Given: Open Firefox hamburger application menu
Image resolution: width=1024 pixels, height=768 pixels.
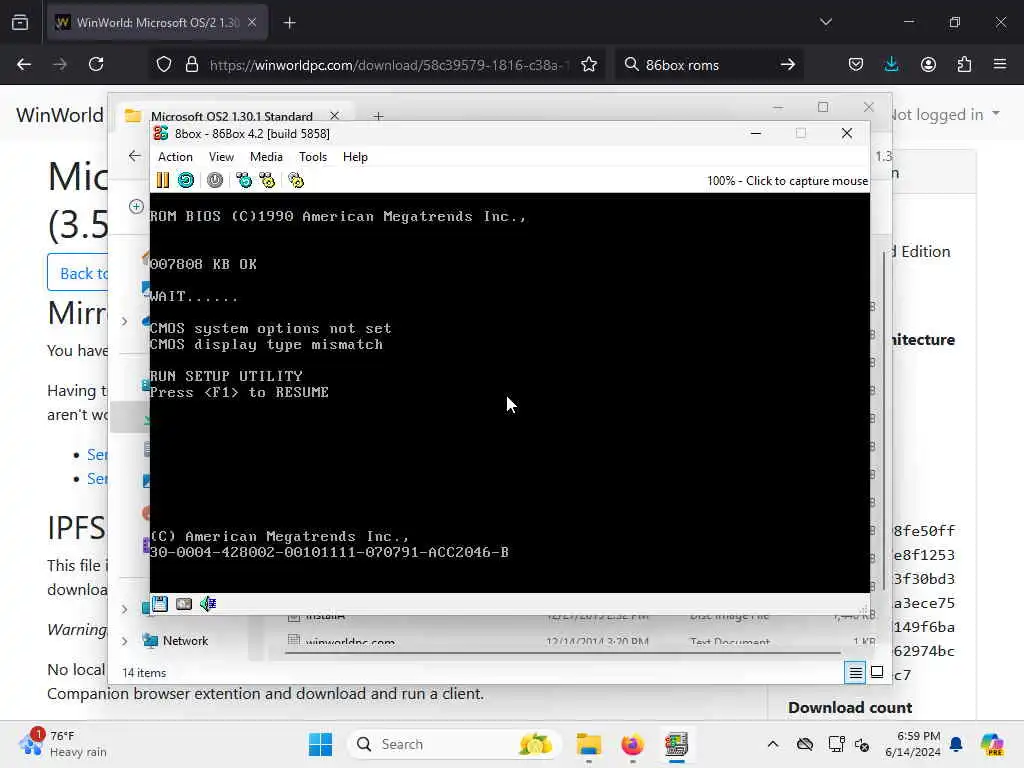Looking at the screenshot, I should (1000, 64).
